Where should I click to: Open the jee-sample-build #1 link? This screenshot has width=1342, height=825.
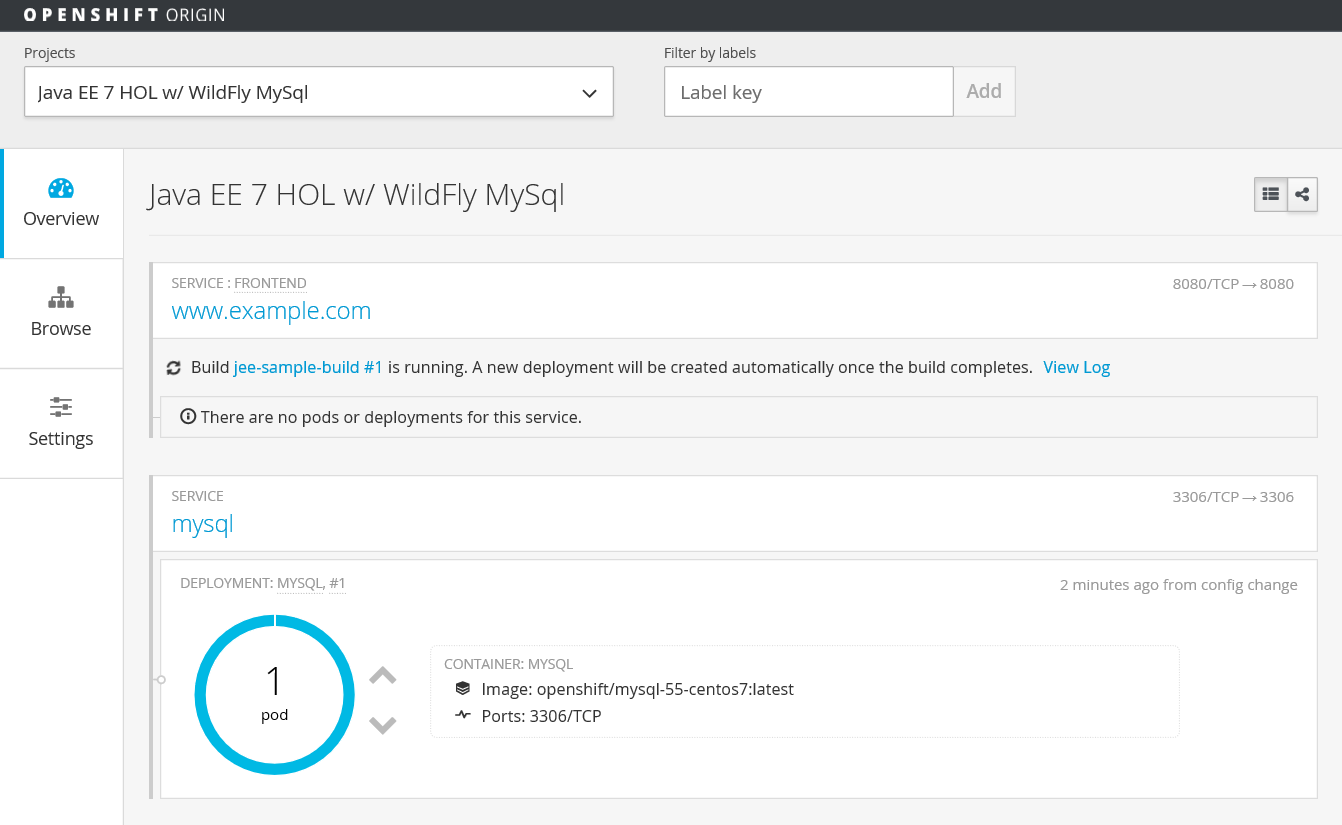[308, 367]
